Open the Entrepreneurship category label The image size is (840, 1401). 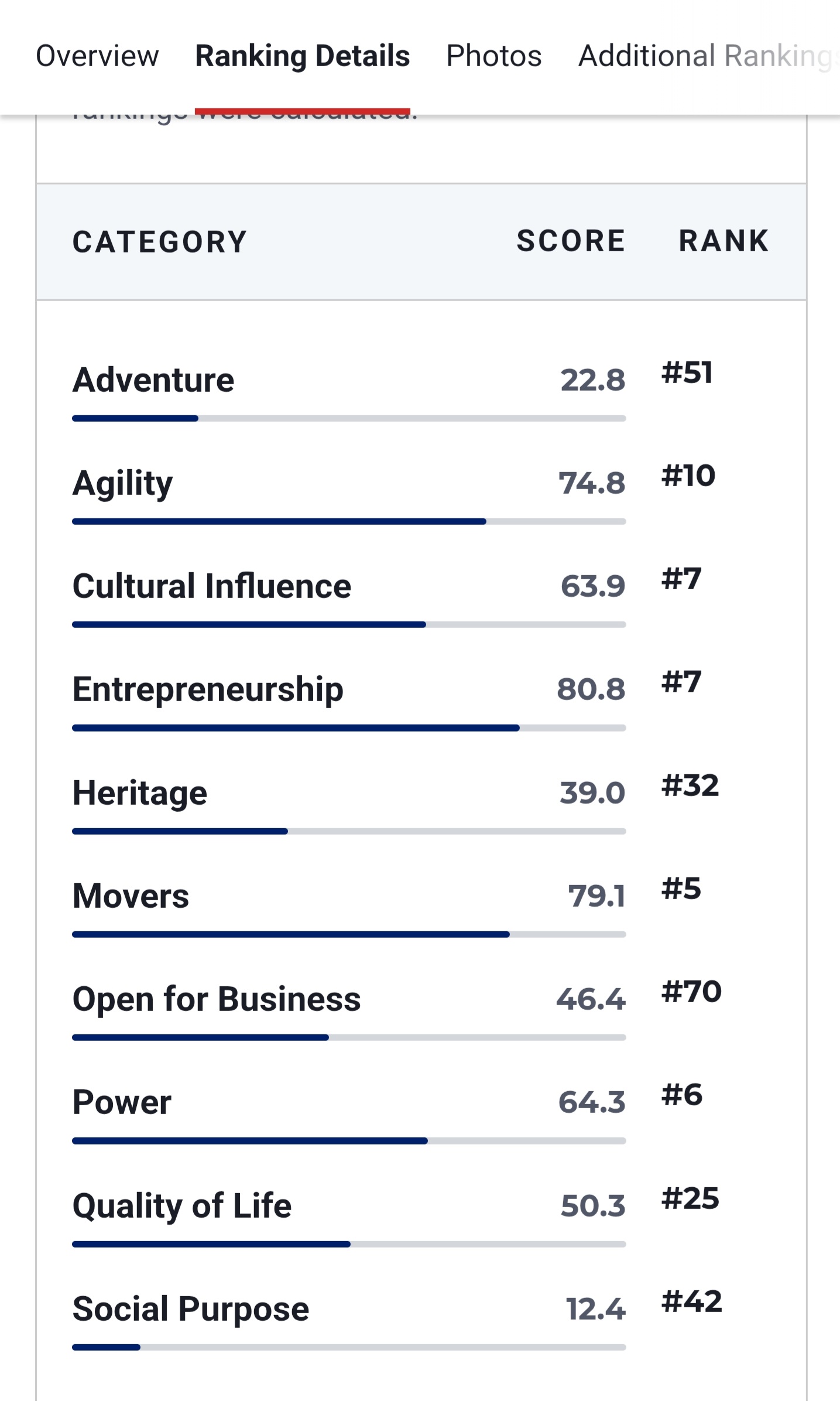point(208,689)
